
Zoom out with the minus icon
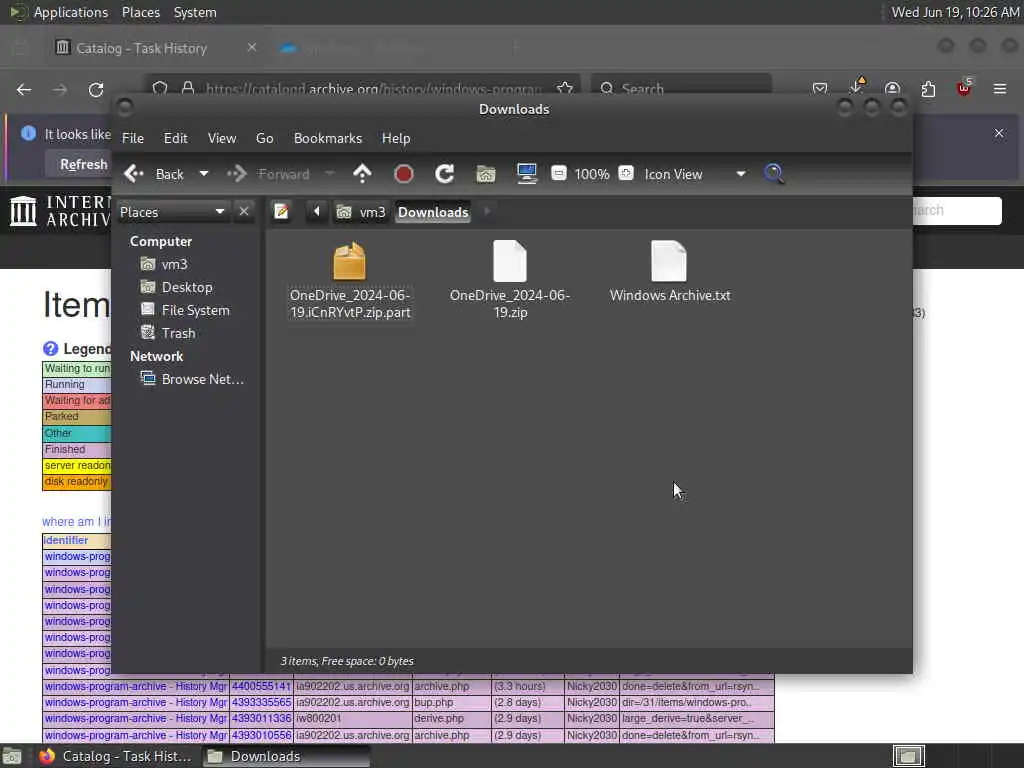558,173
